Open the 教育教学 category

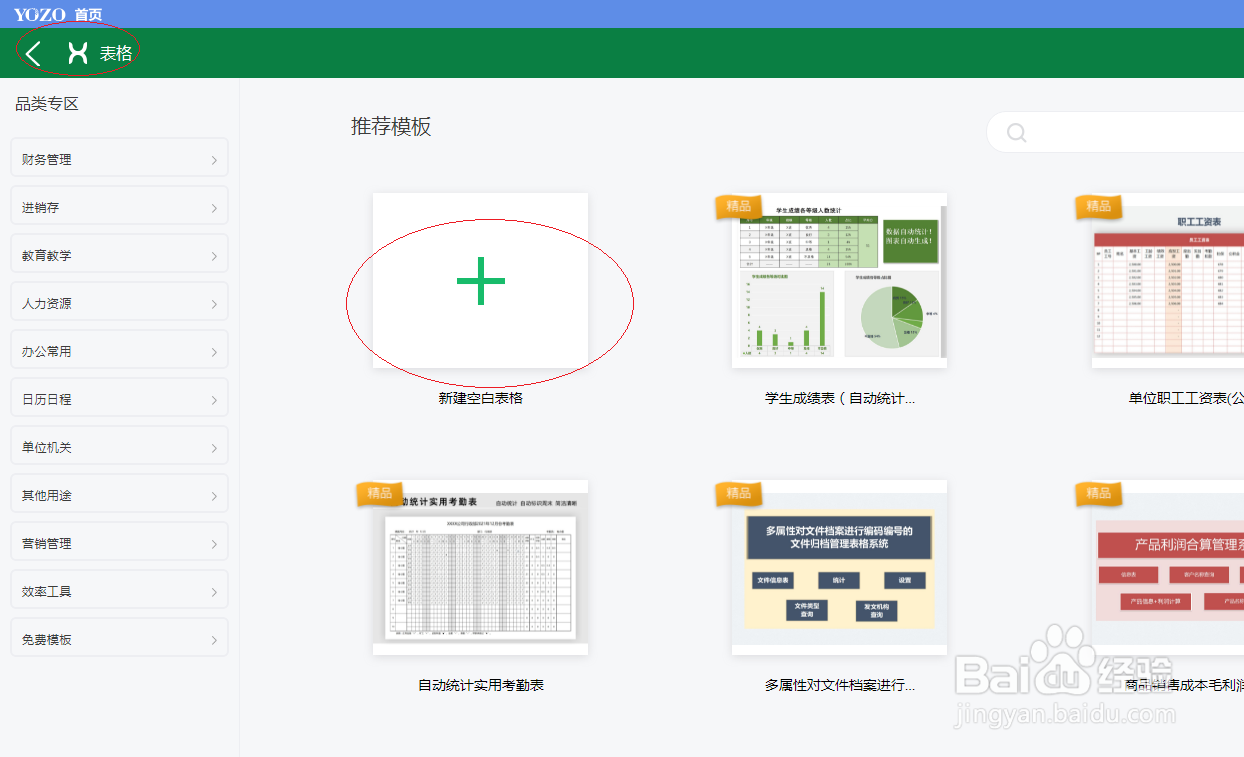(119, 255)
